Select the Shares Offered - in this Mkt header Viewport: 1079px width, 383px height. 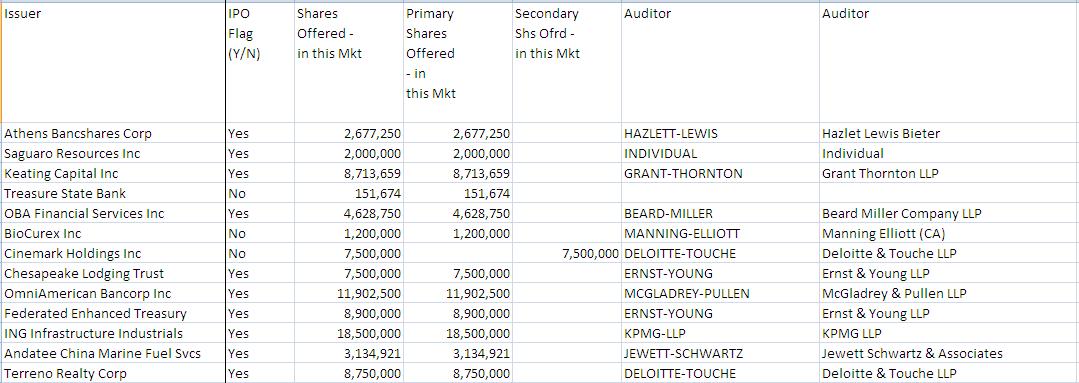(x=349, y=63)
